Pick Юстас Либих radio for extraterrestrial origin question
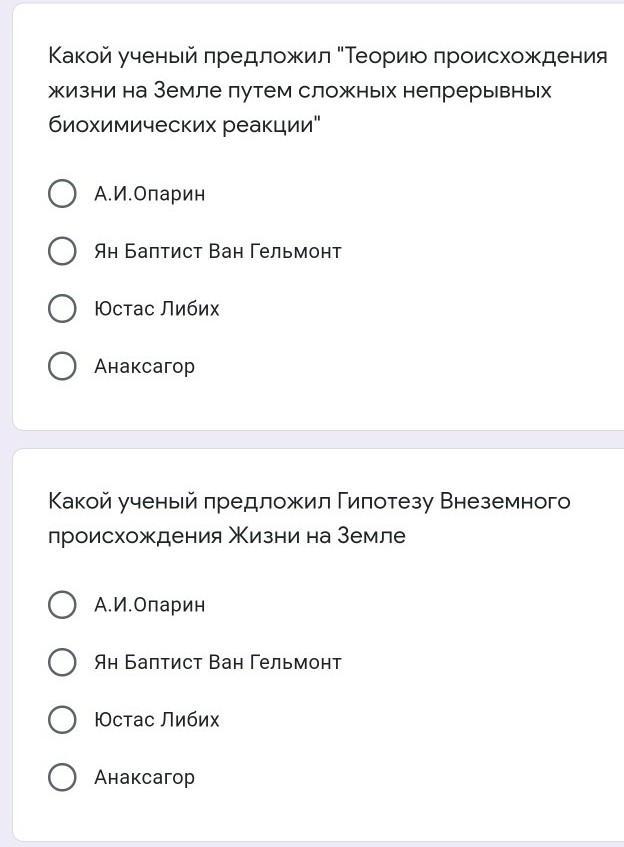The height and width of the screenshot is (847, 624). click(x=62, y=719)
